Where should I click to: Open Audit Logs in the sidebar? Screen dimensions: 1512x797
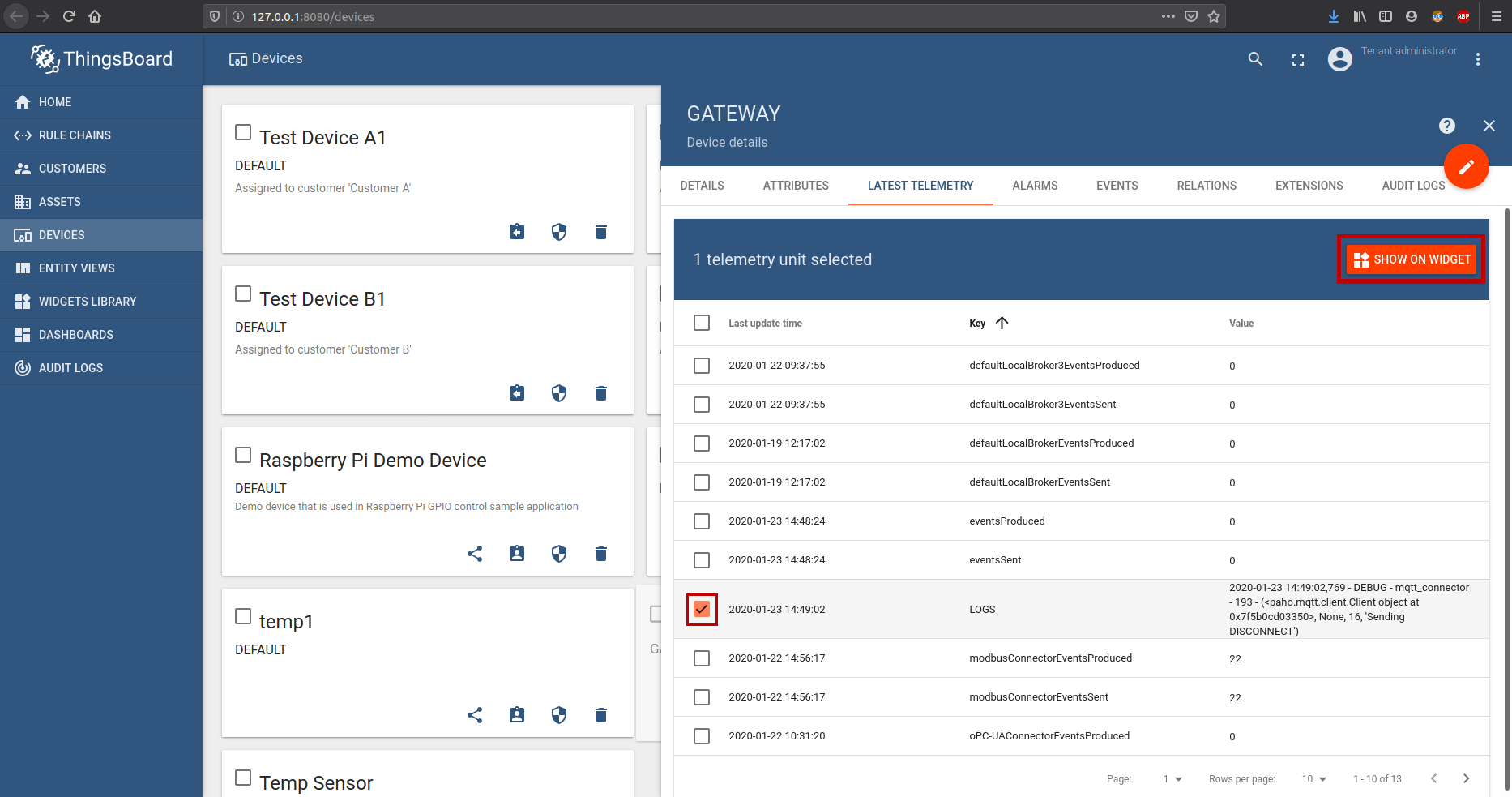coord(100,368)
